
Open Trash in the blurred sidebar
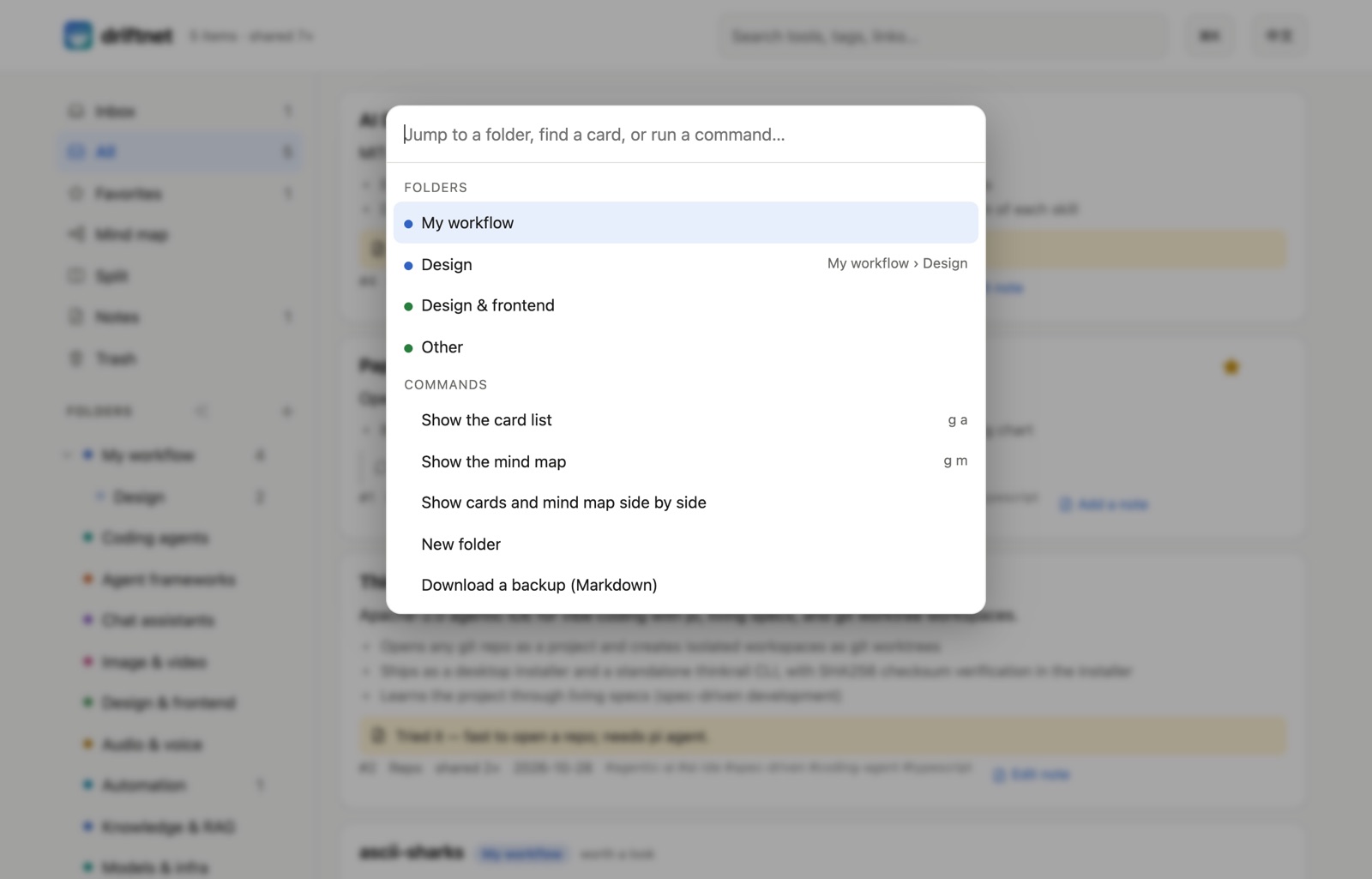[x=180, y=358]
